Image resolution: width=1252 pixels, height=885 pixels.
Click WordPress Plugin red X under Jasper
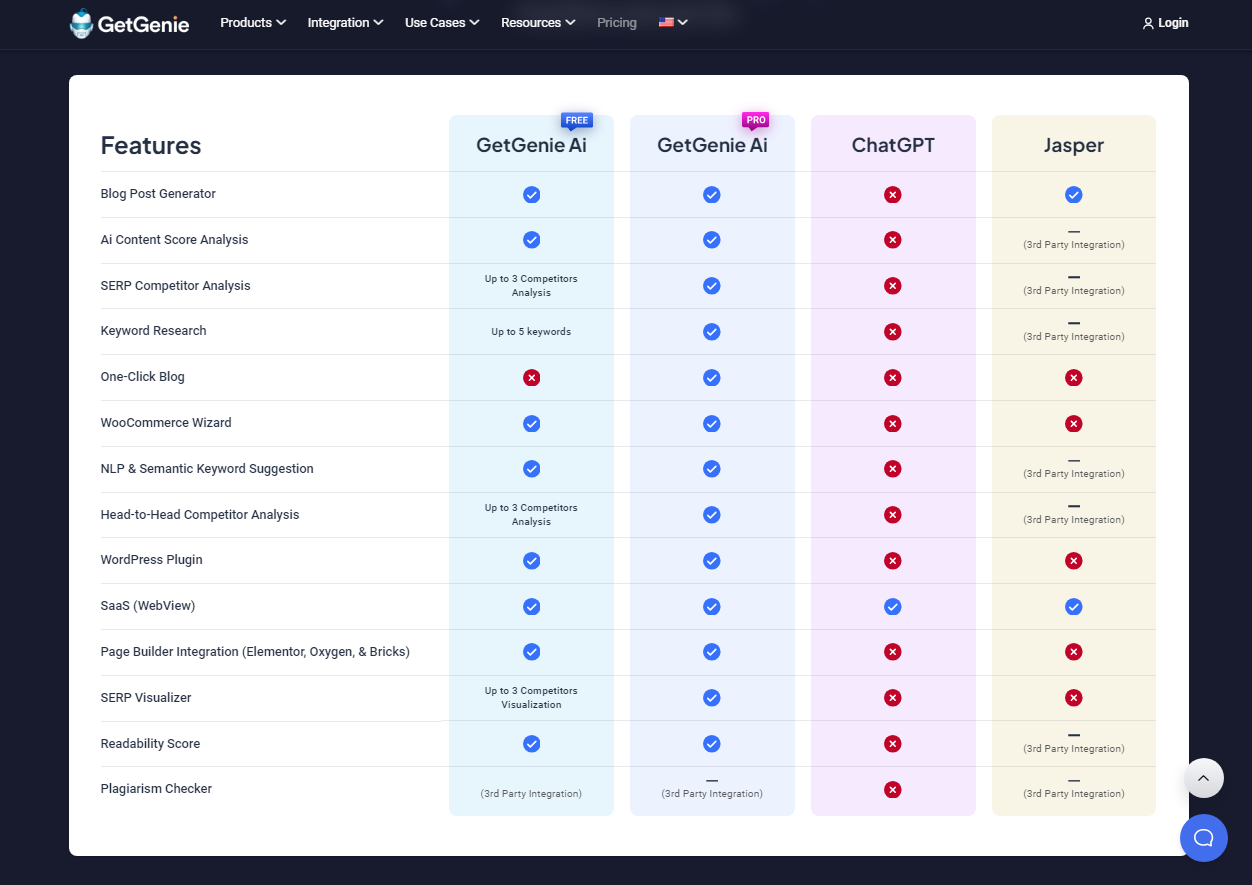(1073, 561)
